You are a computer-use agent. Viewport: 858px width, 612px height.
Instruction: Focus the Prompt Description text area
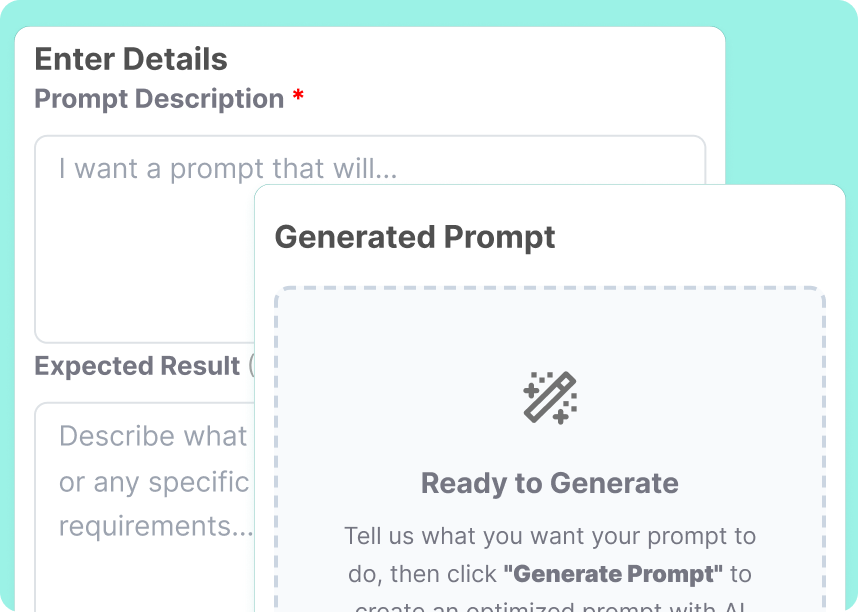pos(140,230)
